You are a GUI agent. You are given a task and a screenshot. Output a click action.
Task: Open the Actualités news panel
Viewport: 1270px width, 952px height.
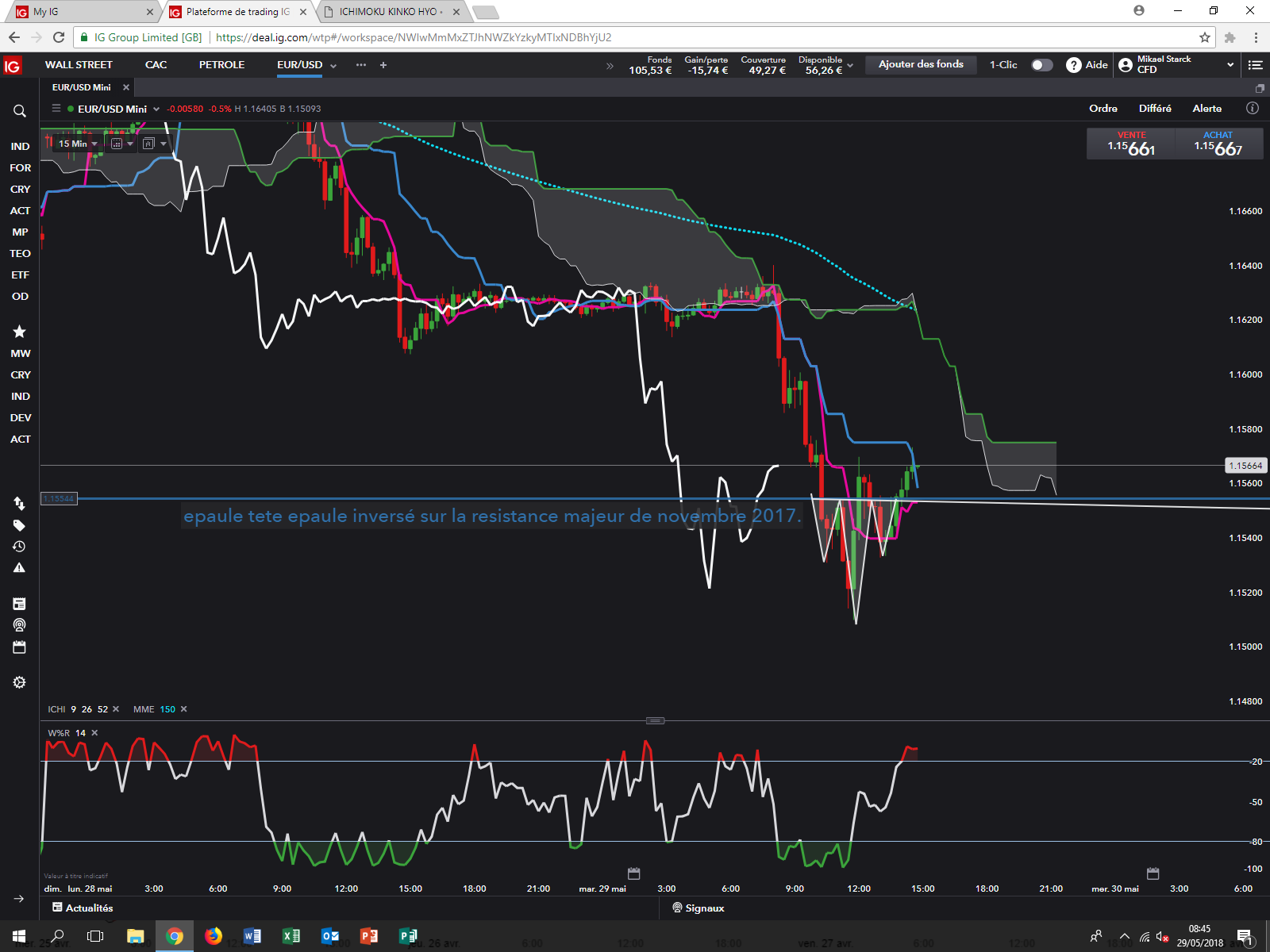[83, 908]
